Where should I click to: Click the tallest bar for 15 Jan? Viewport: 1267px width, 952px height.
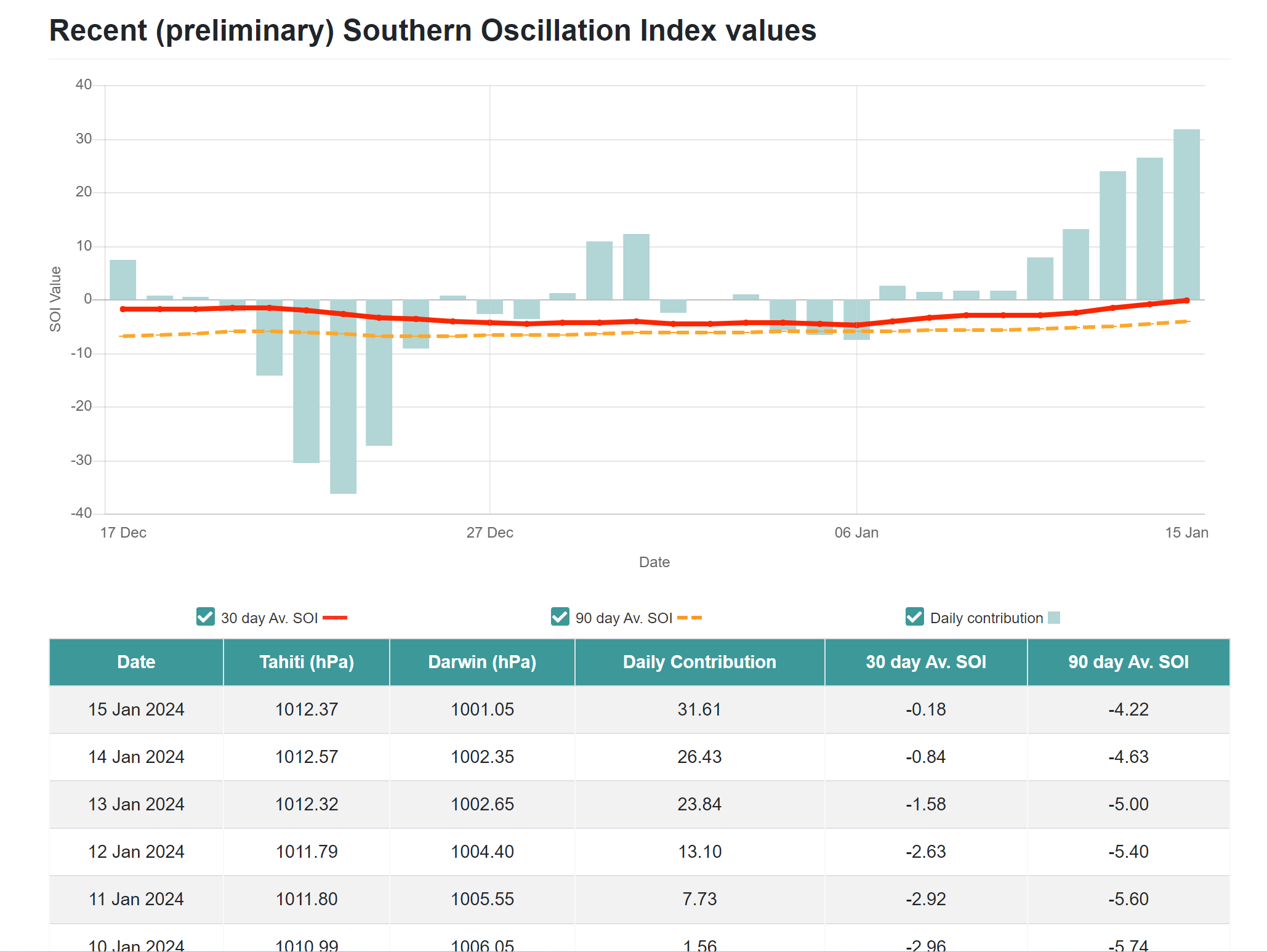click(x=1186, y=214)
